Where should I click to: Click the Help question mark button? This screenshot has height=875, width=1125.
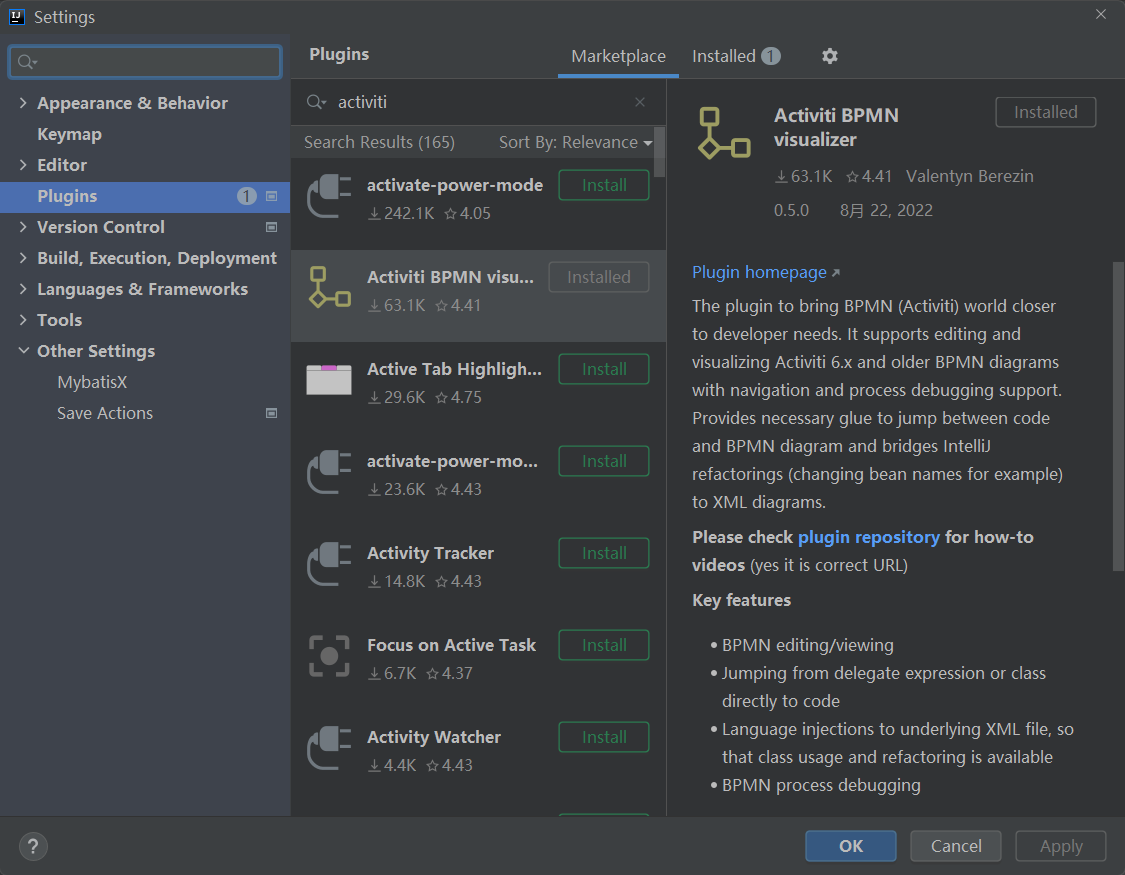point(33,846)
